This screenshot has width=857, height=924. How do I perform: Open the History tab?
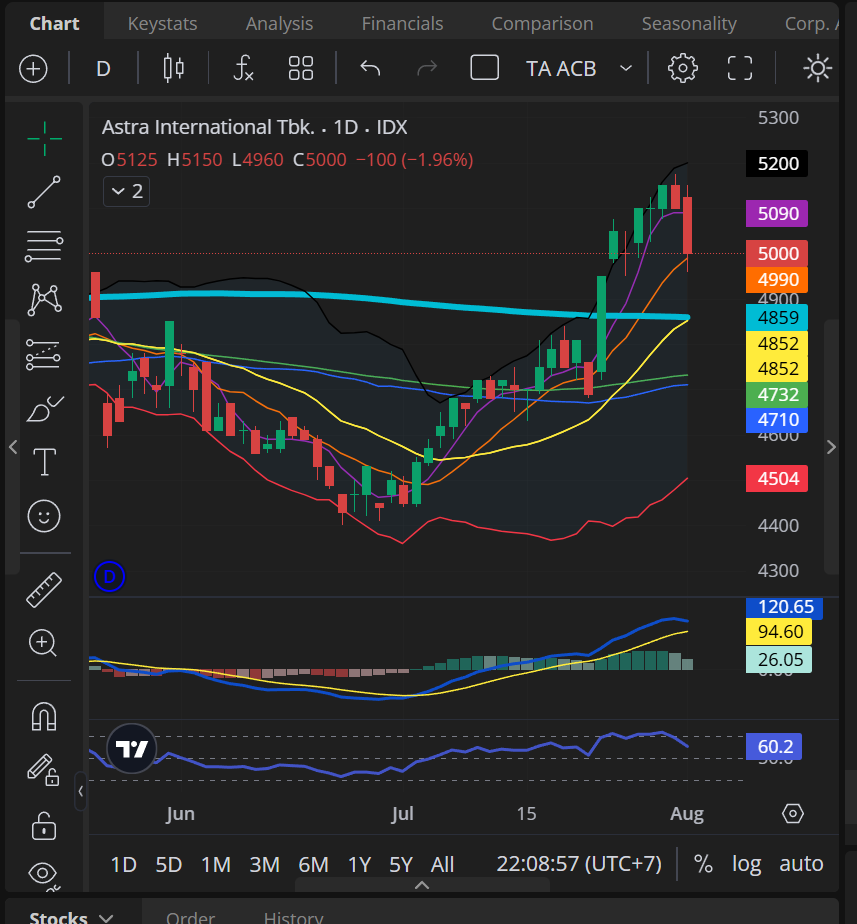click(294, 917)
